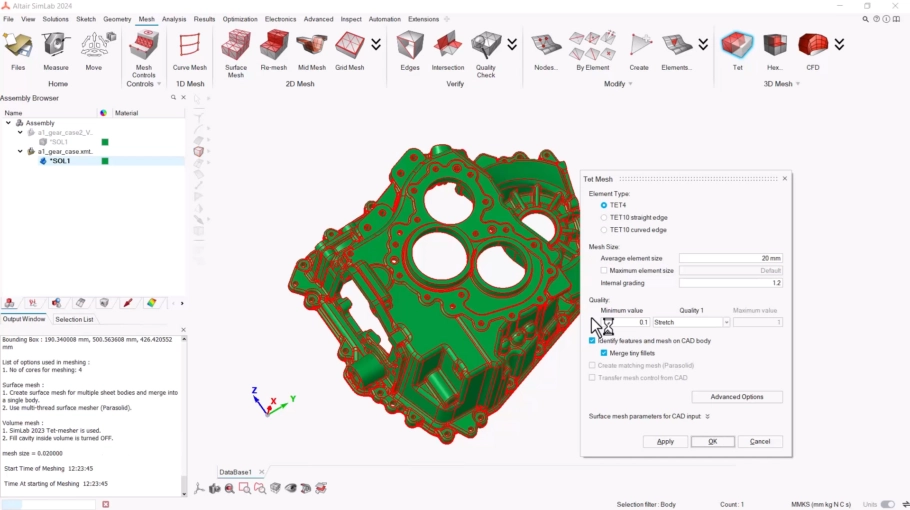
Task: Expand more 3D Mesh tools
Action: (839, 45)
